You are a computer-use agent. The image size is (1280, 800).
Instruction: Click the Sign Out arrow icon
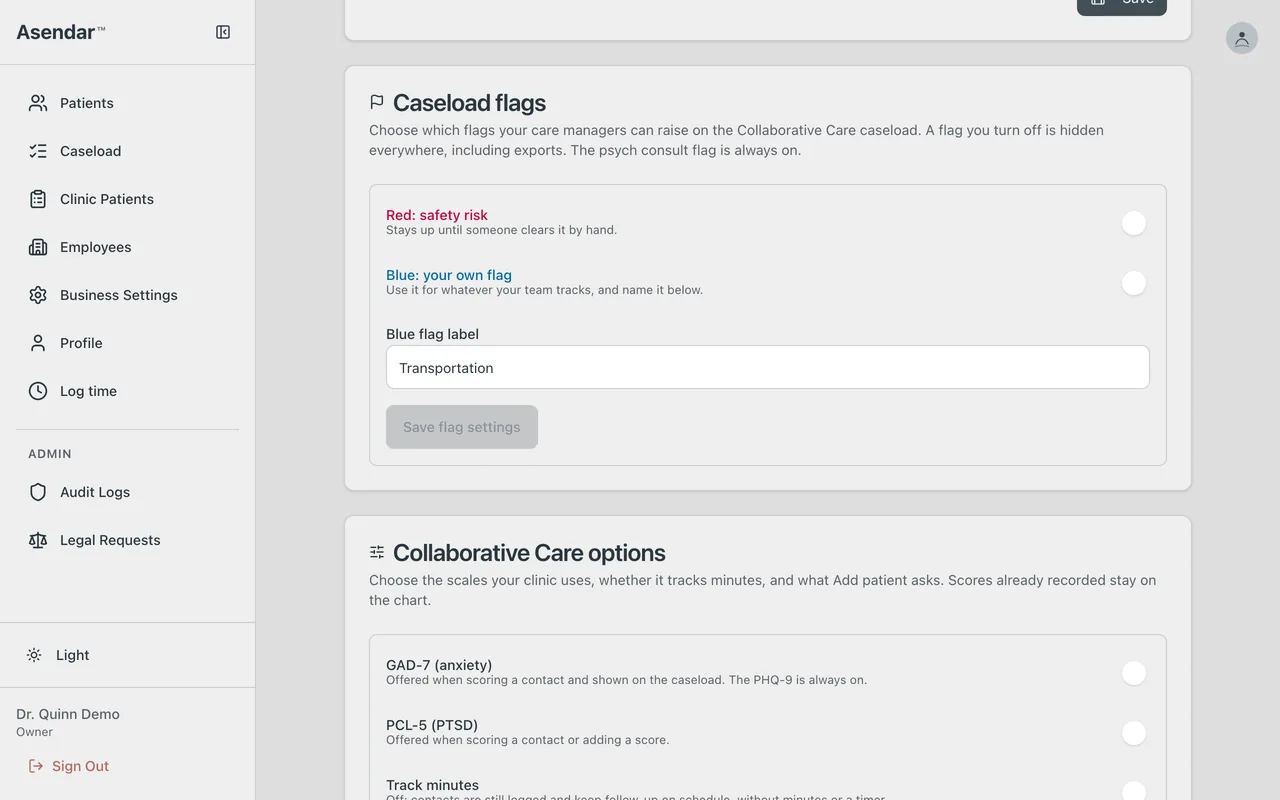pos(36,766)
